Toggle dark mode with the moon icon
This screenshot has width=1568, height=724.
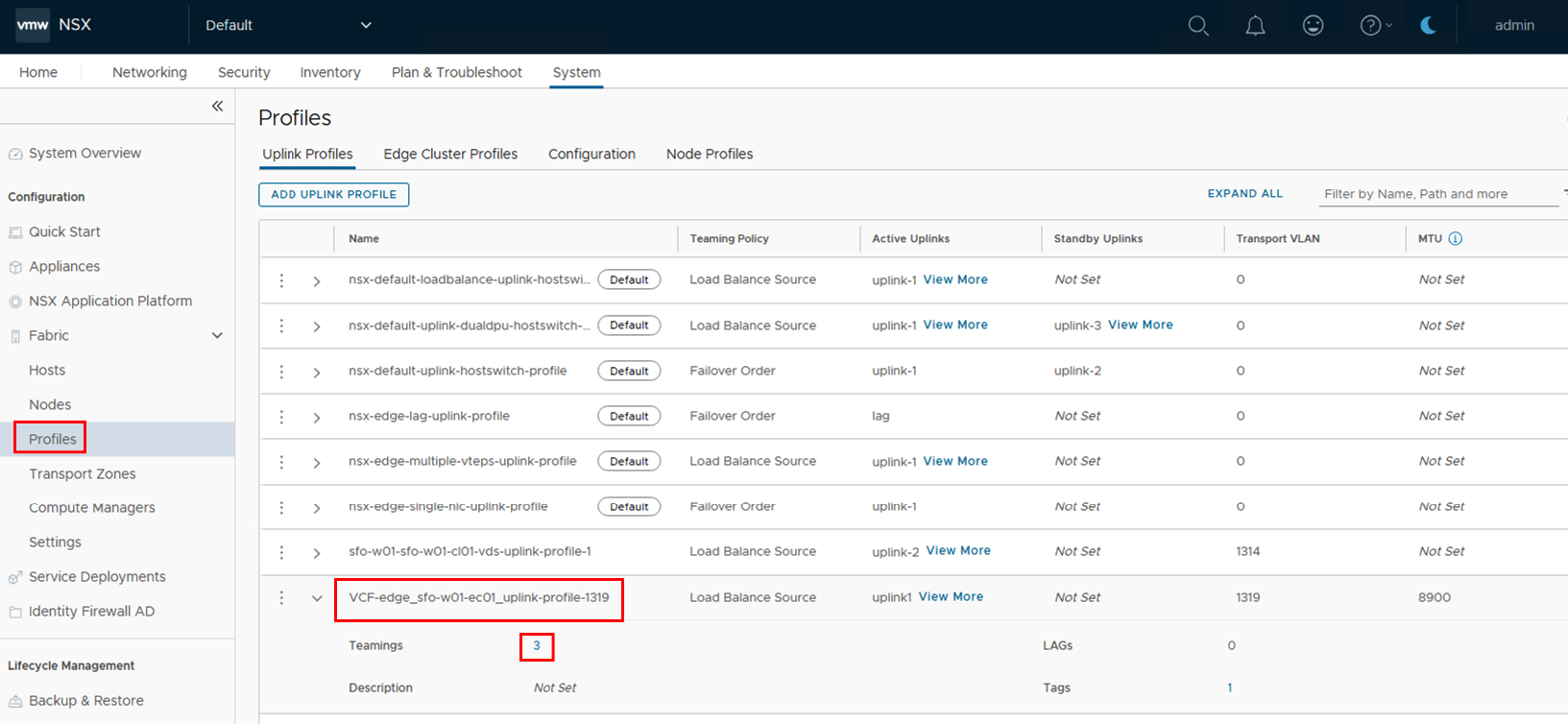point(1428,26)
